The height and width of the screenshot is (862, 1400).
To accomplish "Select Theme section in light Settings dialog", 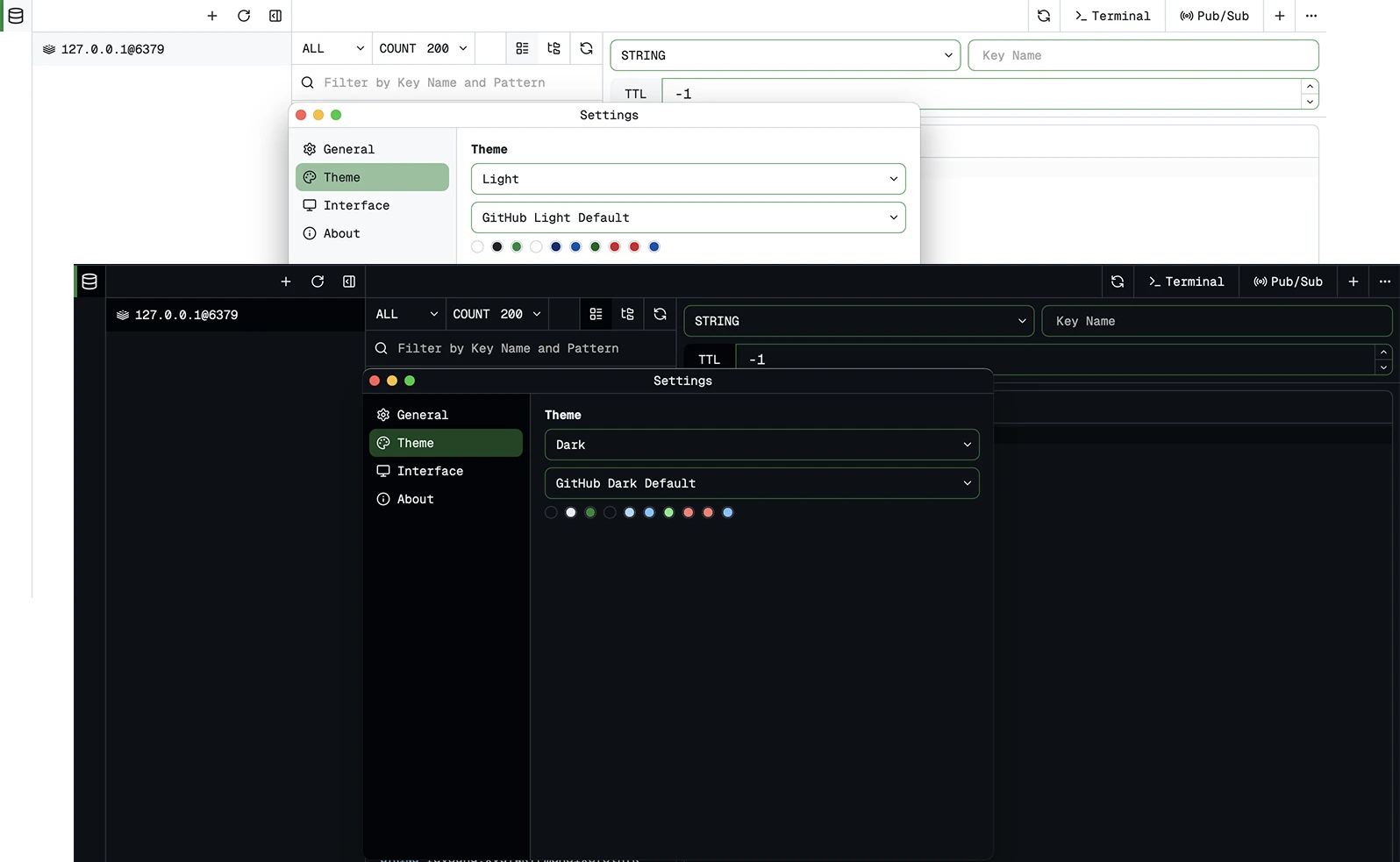I will coord(372,177).
